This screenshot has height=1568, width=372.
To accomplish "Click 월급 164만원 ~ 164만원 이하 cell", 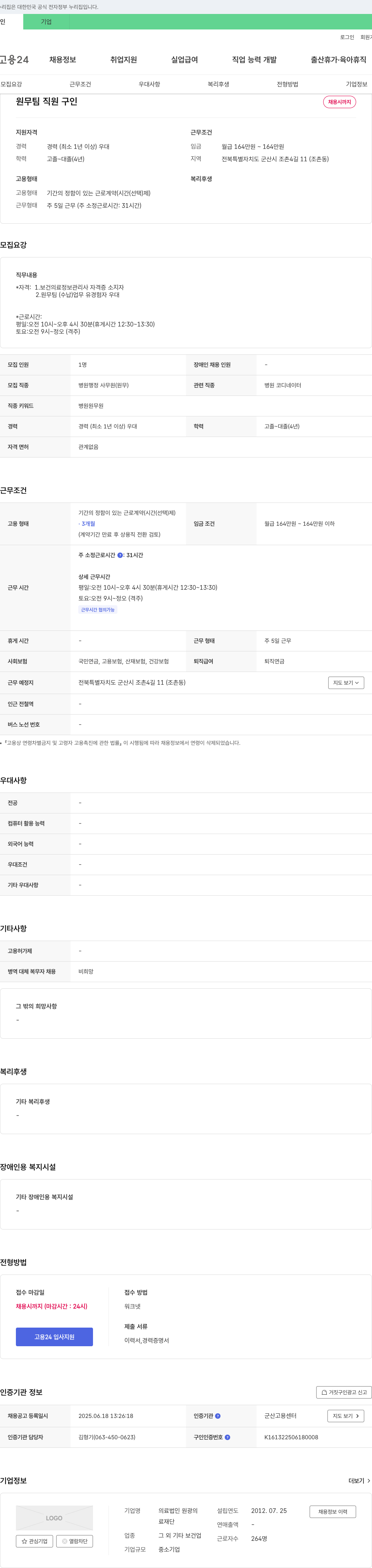I will tap(299, 523).
